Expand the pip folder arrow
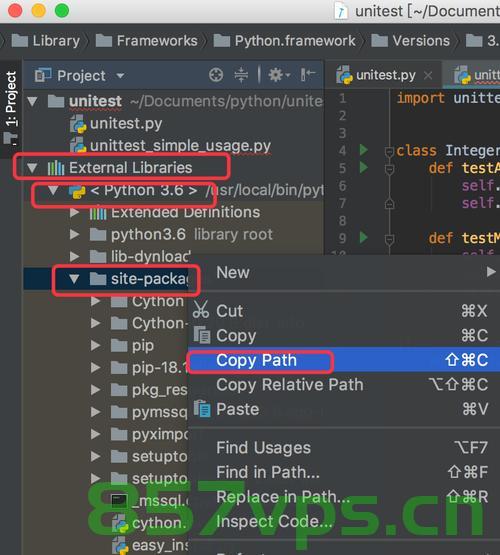 (x=95, y=345)
